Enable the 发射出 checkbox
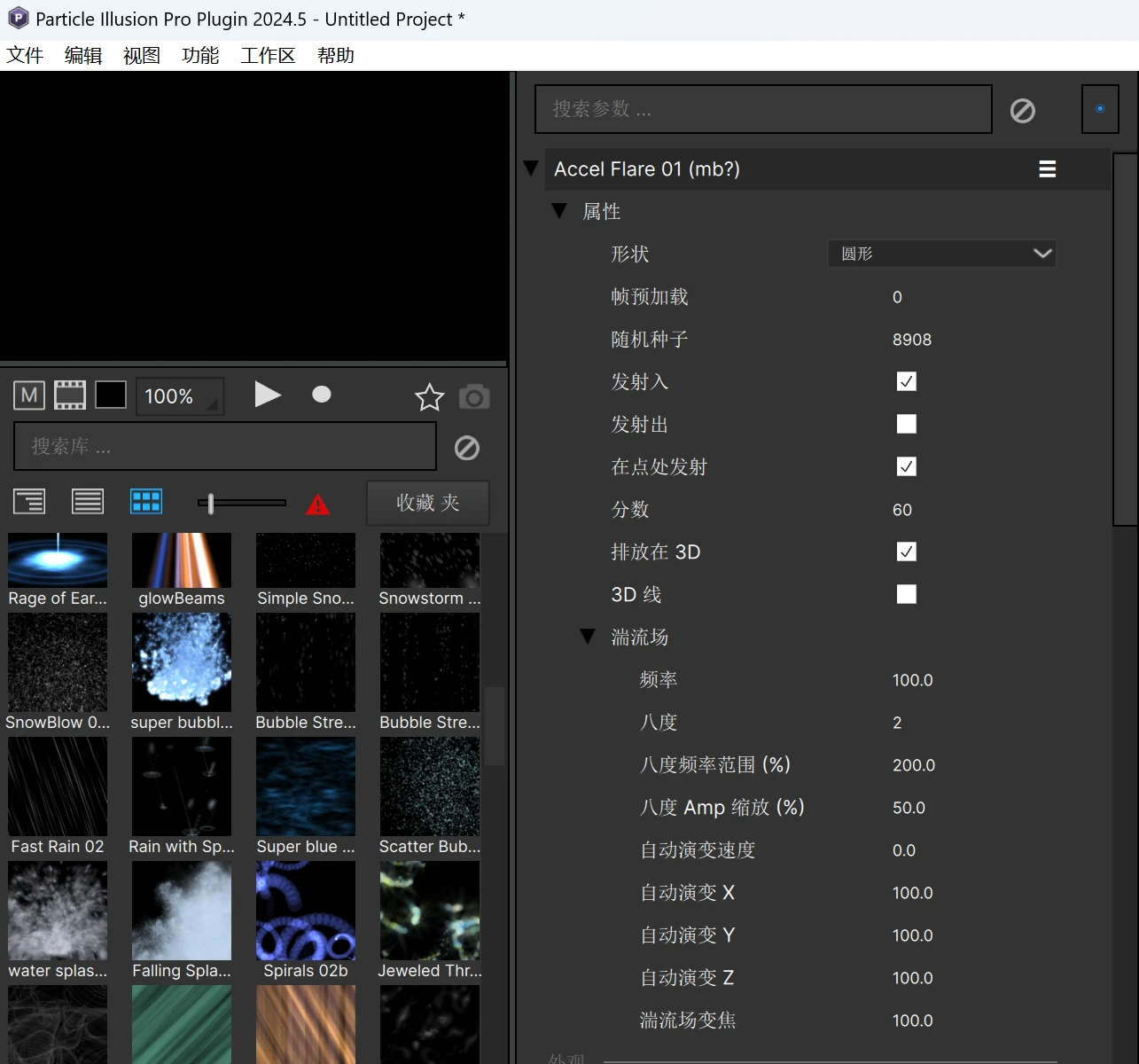 tap(906, 425)
